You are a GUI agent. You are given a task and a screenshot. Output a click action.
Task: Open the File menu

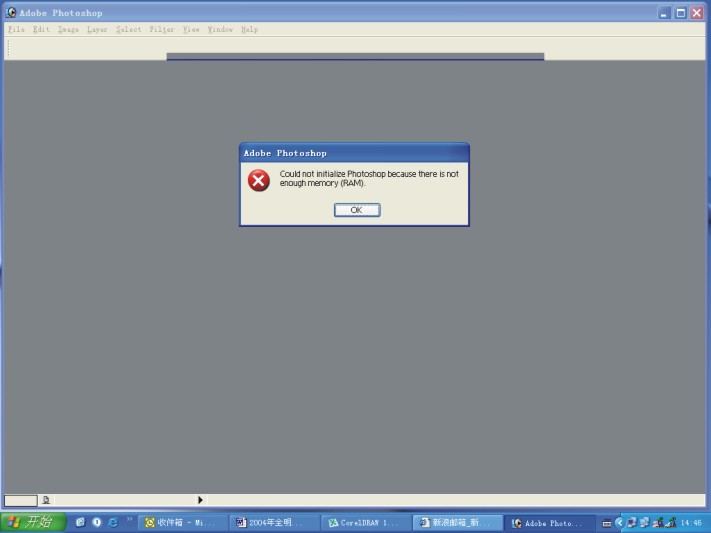16,30
